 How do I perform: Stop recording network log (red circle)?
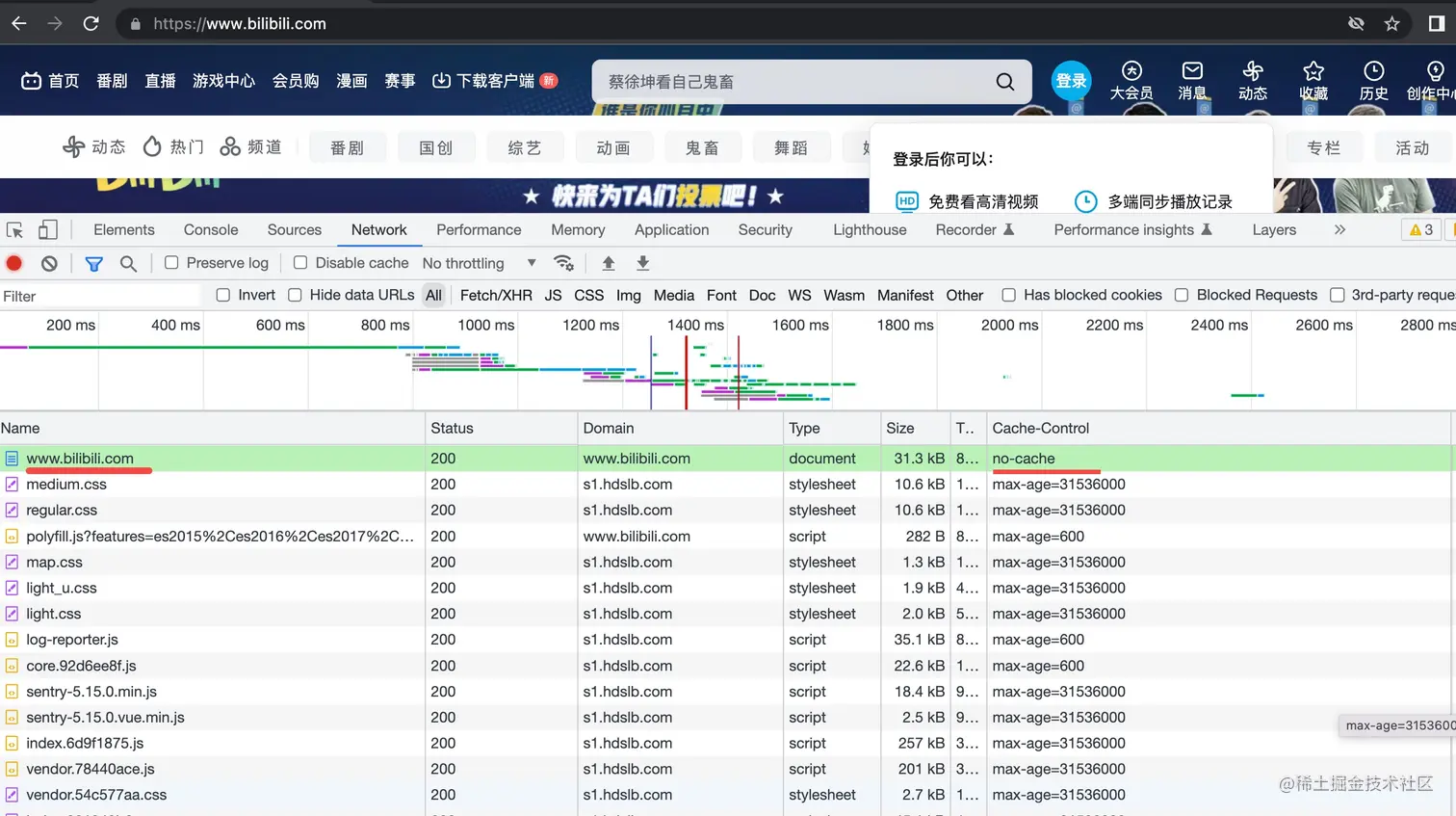[x=14, y=263]
